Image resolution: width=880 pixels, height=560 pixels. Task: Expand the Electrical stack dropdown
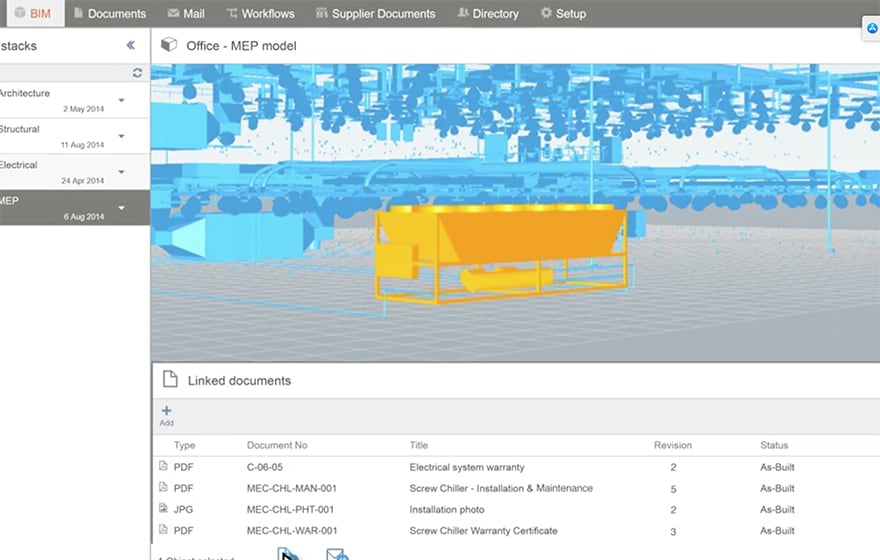[121, 172]
